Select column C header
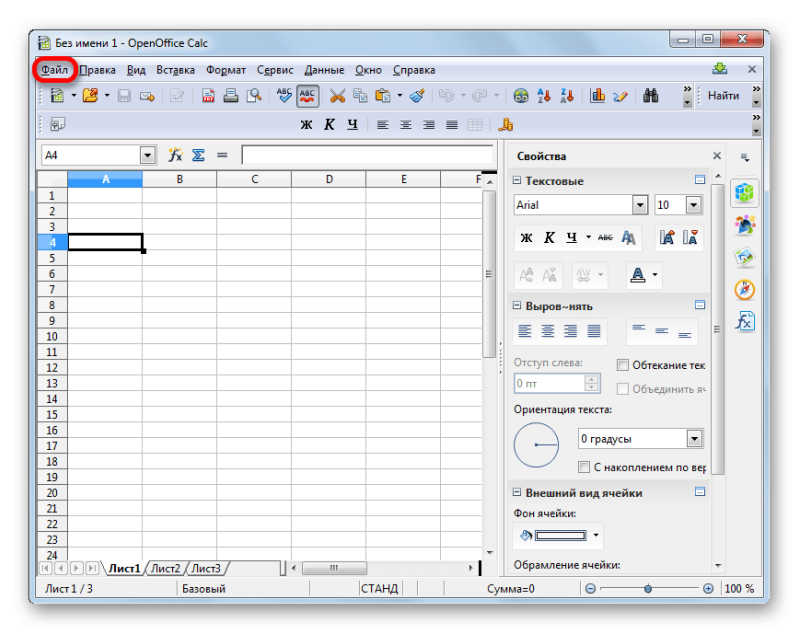800x634 pixels. coord(254,179)
